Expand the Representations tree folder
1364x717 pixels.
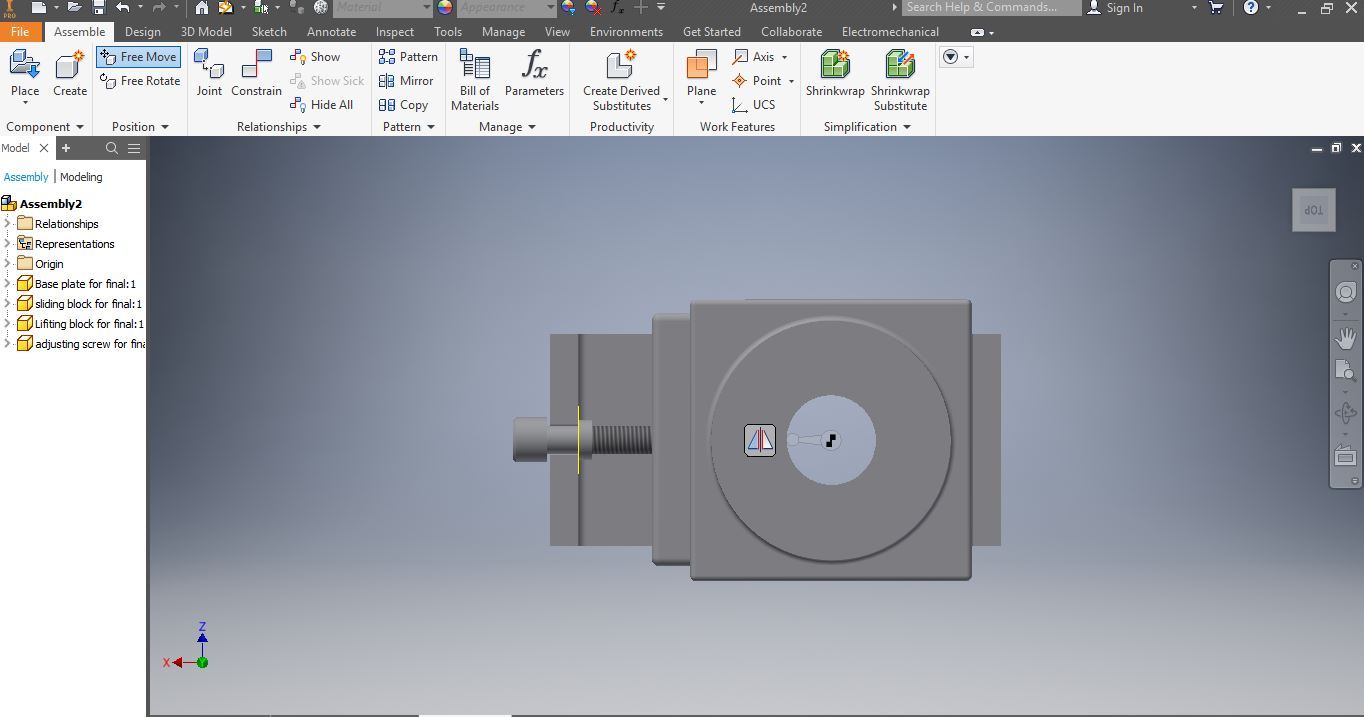[8, 244]
